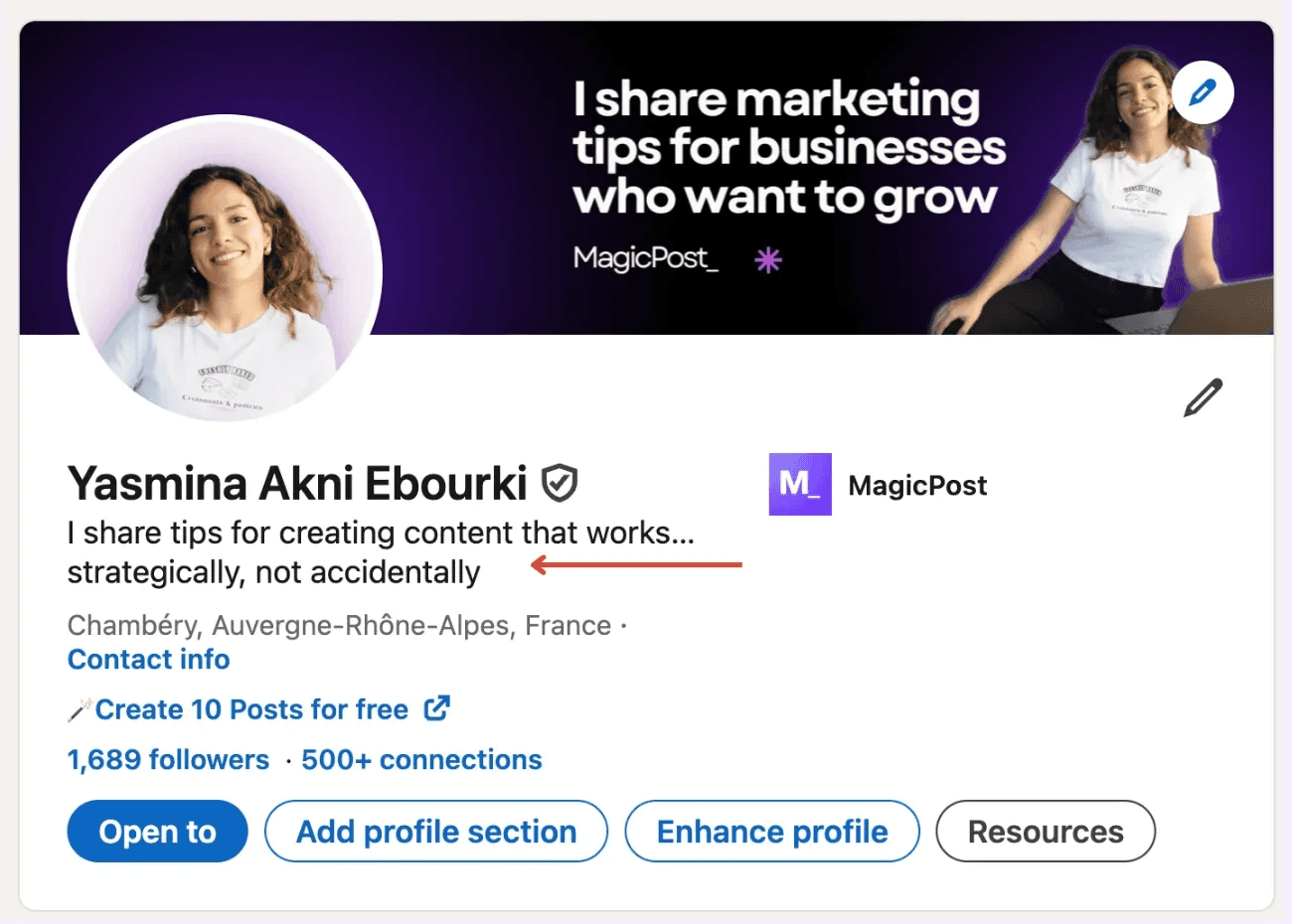Click the Open to button
Image resolution: width=1292 pixels, height=924 pixels.
pos(157,832)
